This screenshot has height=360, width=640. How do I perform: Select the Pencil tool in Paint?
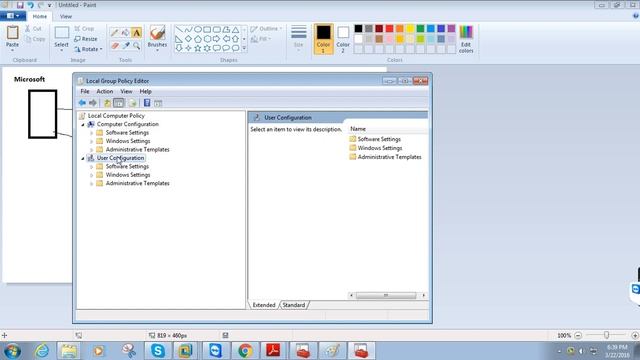[x=115, y=33]
